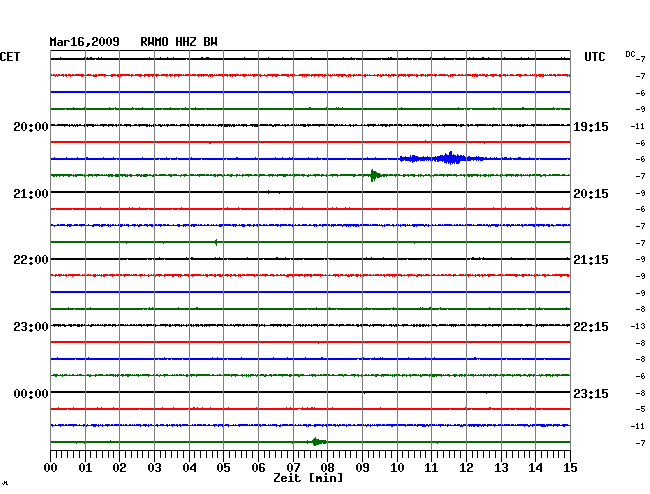Click the 21:00 CET time label
Image resolution: width=650 pixels, height=494 pixels.
pyautogui.click(x=31, y=194)
